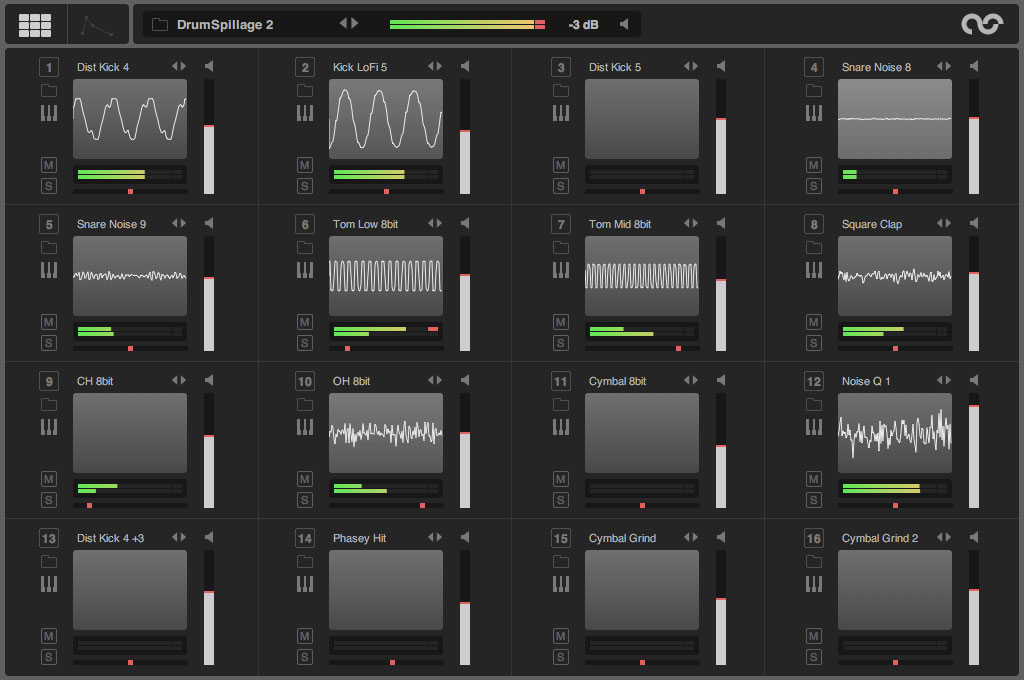
Task: Select pad number 7
Action: 561,224
